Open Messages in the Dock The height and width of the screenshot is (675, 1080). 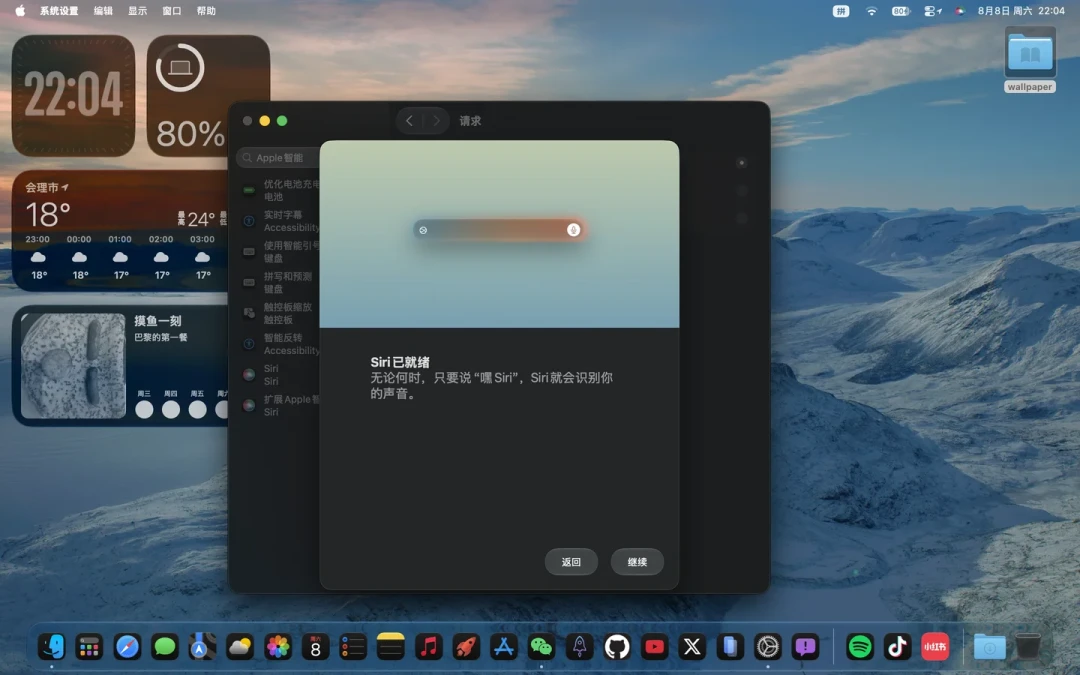click(165, 647)
